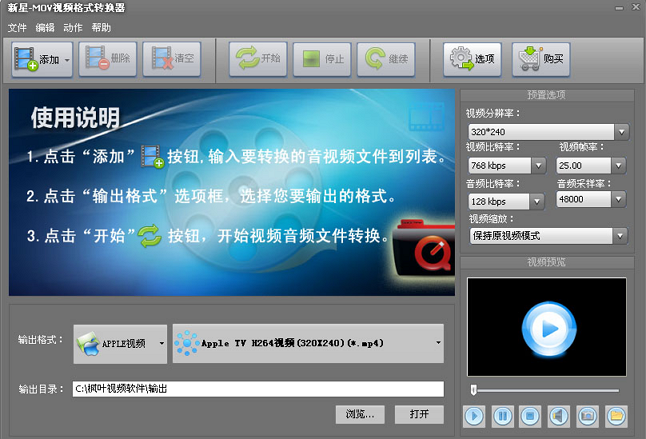646x439 pixels.
Task: Expand the 音频采样率 48000 dropdown
Action: [618, 199]
